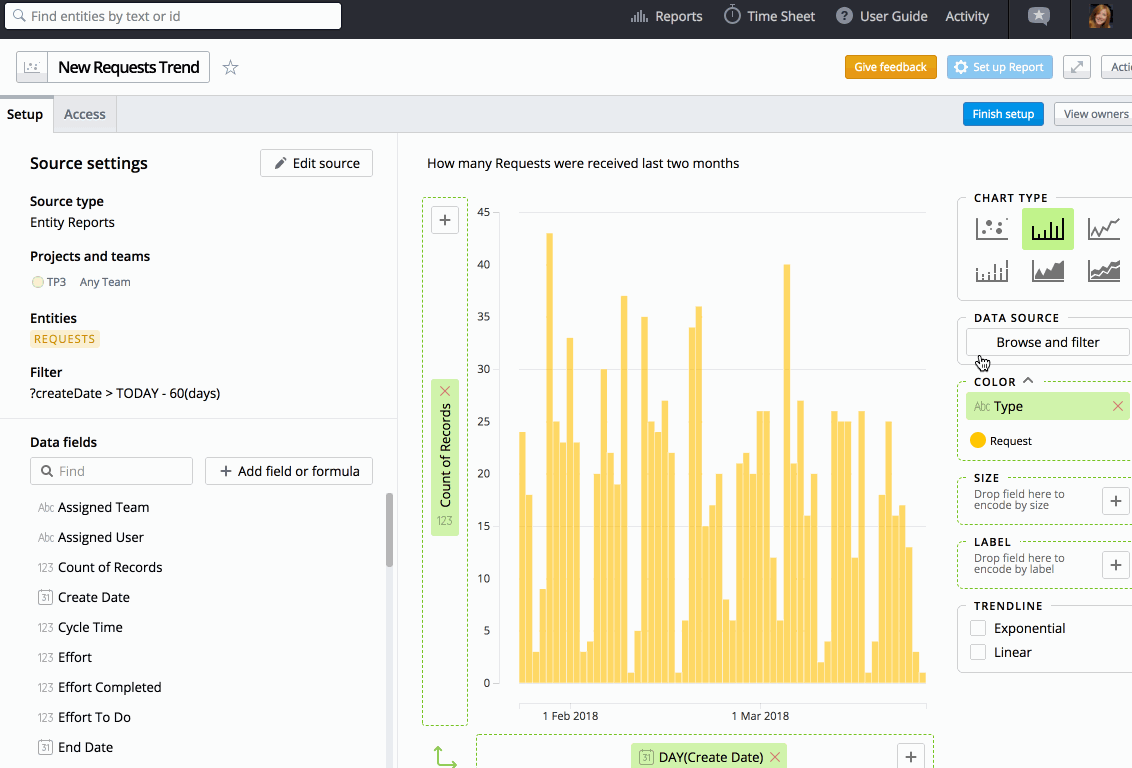Enable the Exponential trendline
Viewport: 1132px width, 768px height.
coord(978,628)
